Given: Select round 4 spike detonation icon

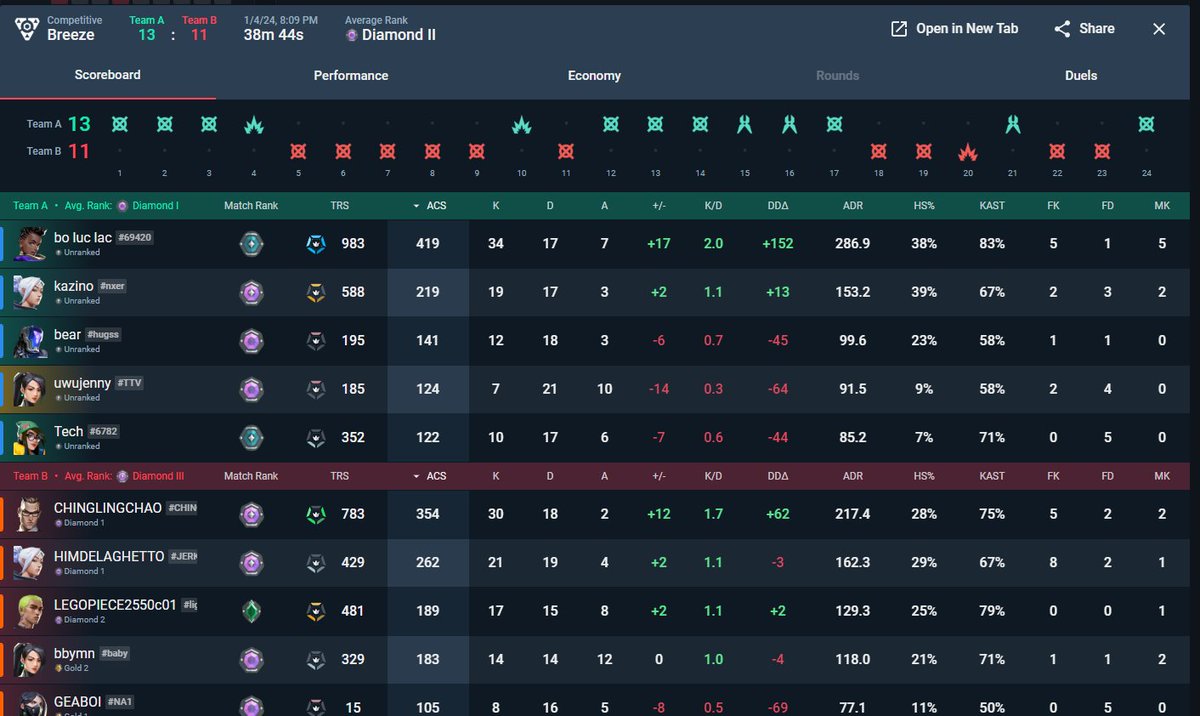Looking at the screenshot, I should coord(254,125).
